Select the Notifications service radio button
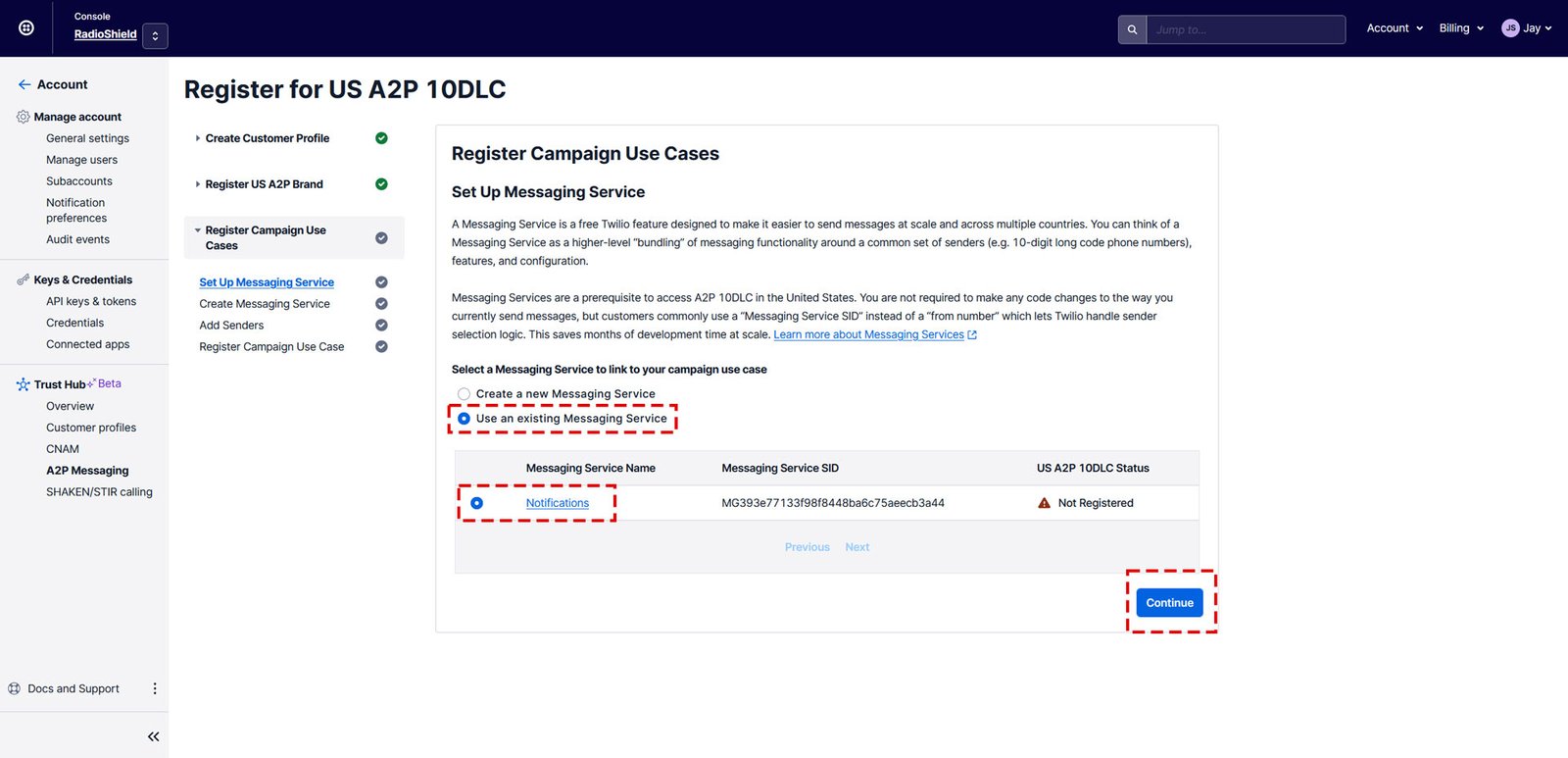This screenshot has width=1568, height=758. click(x=477, y=503)
